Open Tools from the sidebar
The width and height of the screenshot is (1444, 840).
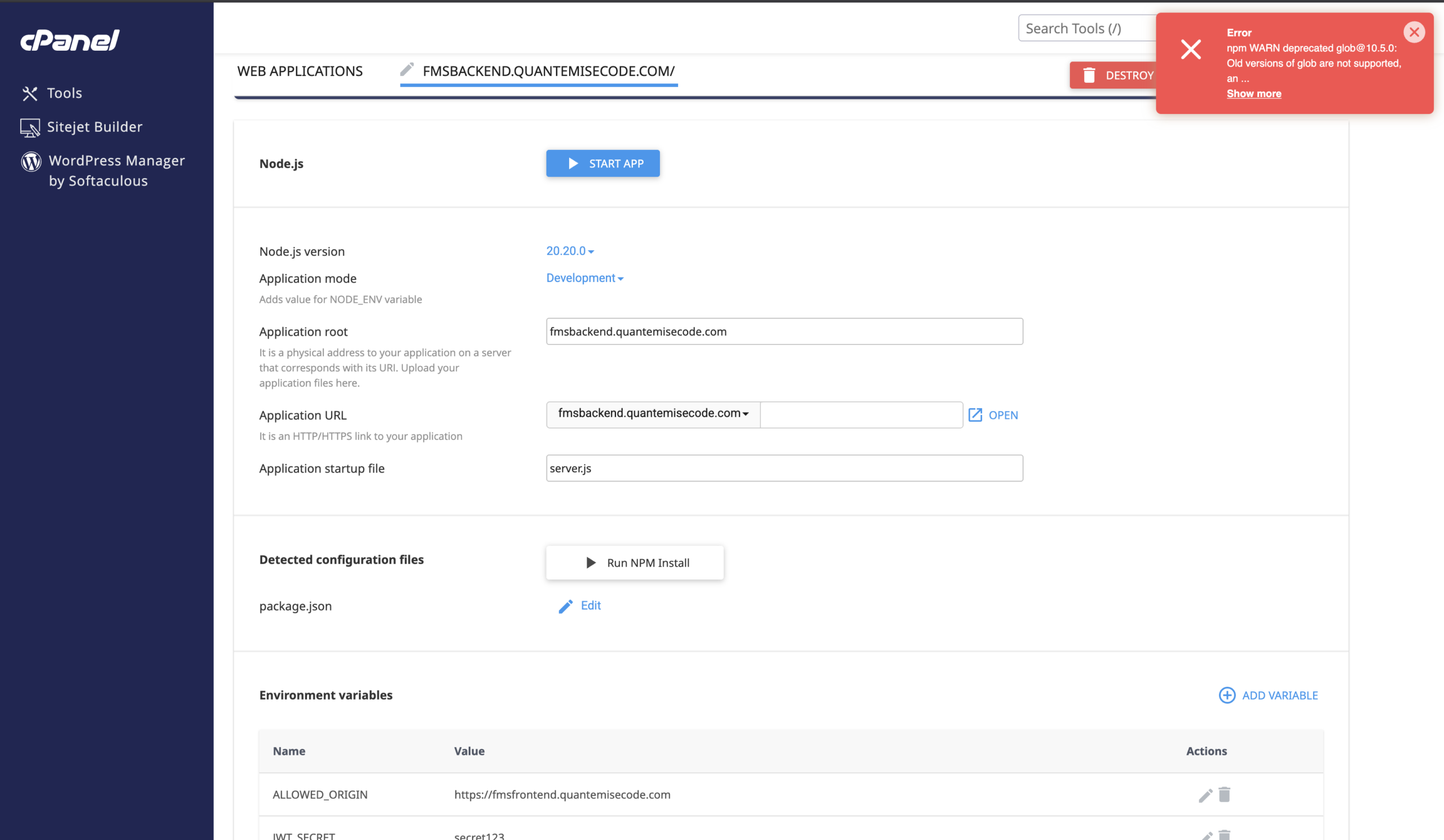[64, 93]
